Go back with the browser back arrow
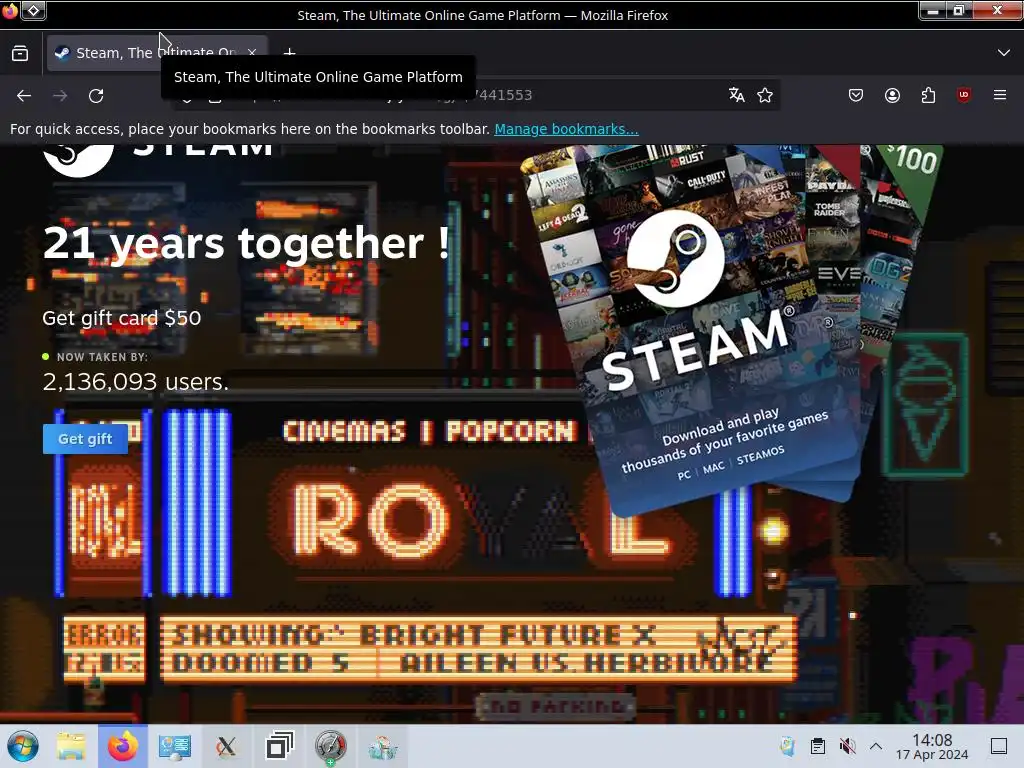The width and height of the screenshot is (1024, 768). click(x=24, y=95)
